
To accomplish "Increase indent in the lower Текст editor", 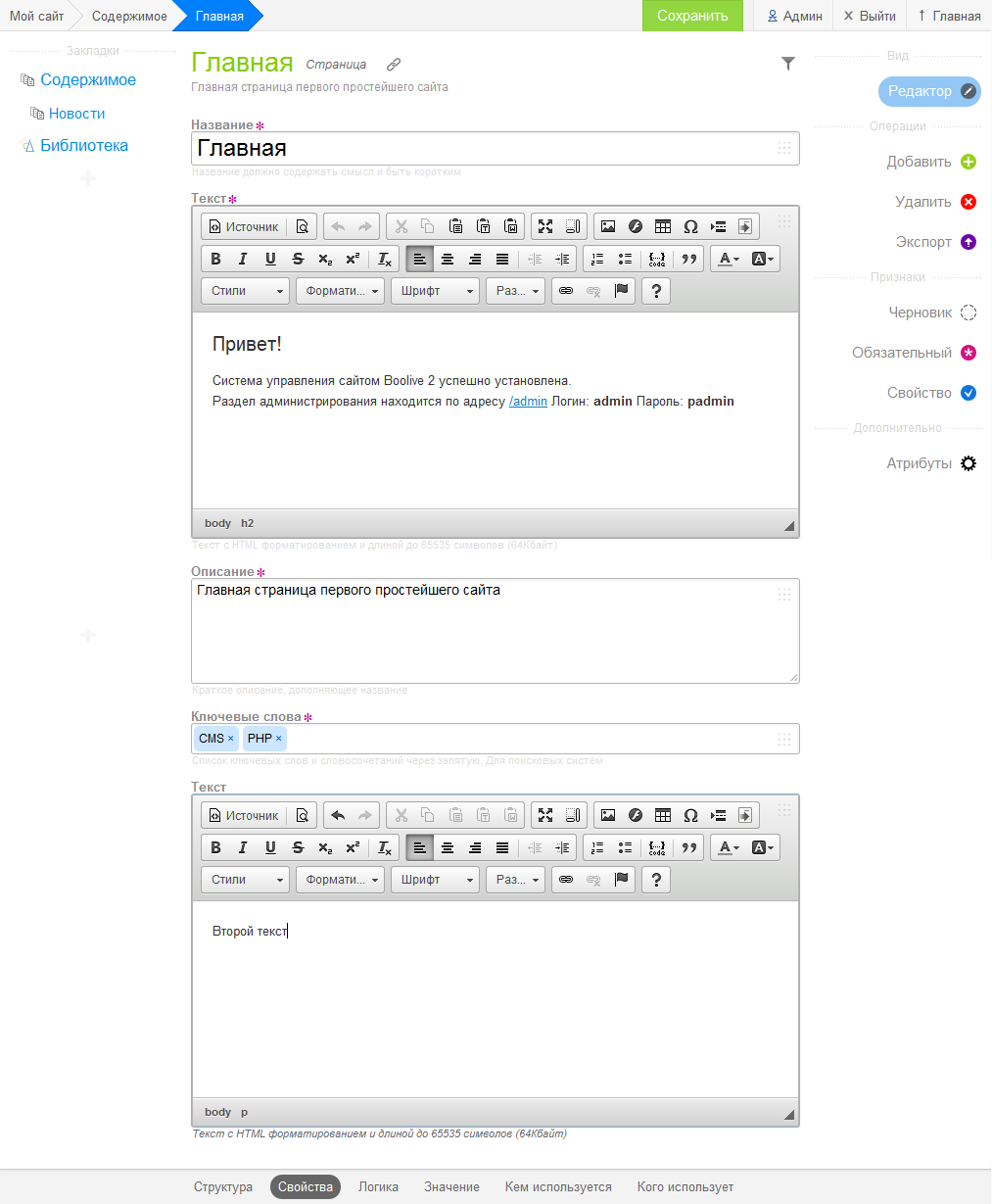I will click(x=562, y=847).
